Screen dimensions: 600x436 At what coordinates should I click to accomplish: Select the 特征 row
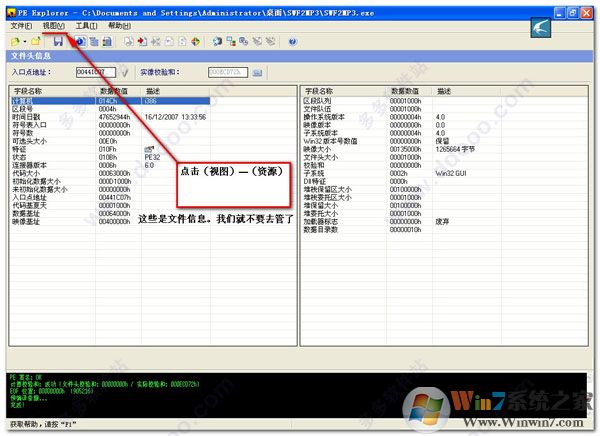110,149
